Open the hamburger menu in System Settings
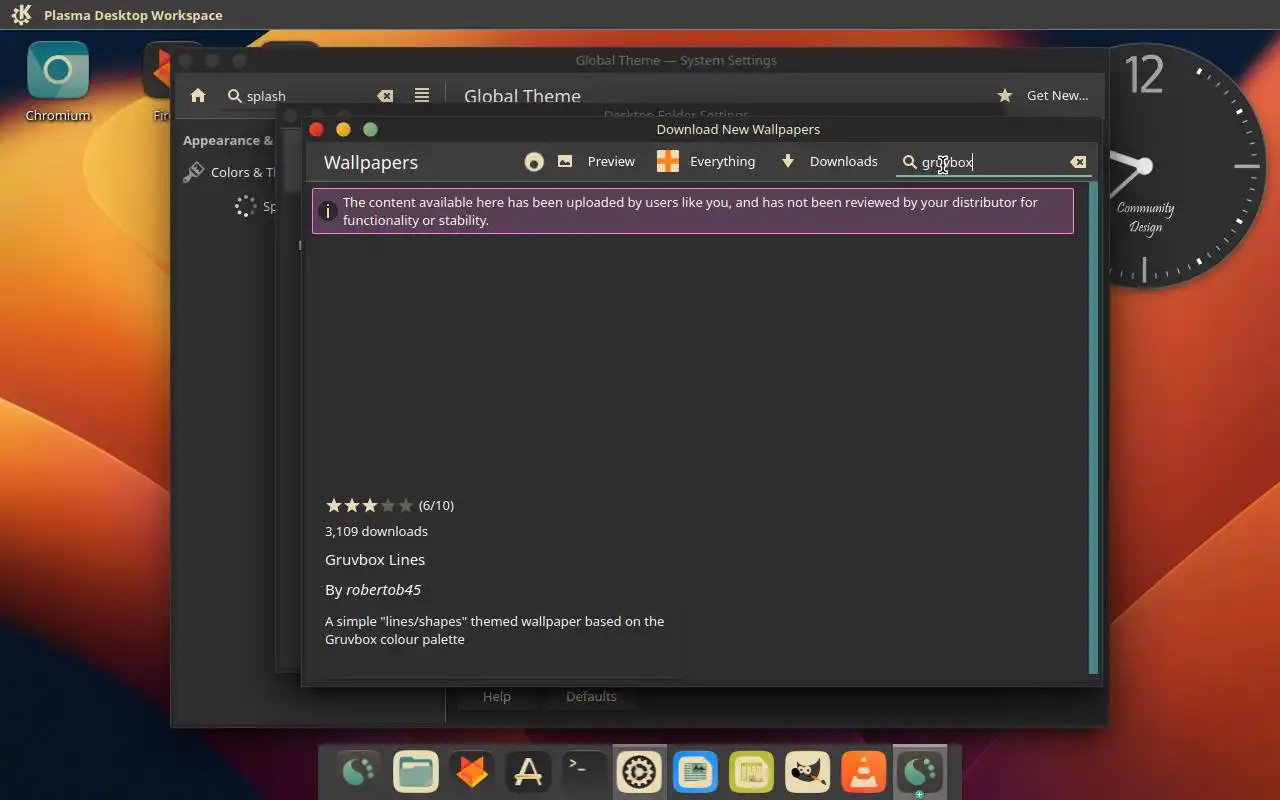This screenshot has width=1280, height=800. point(422,95)
